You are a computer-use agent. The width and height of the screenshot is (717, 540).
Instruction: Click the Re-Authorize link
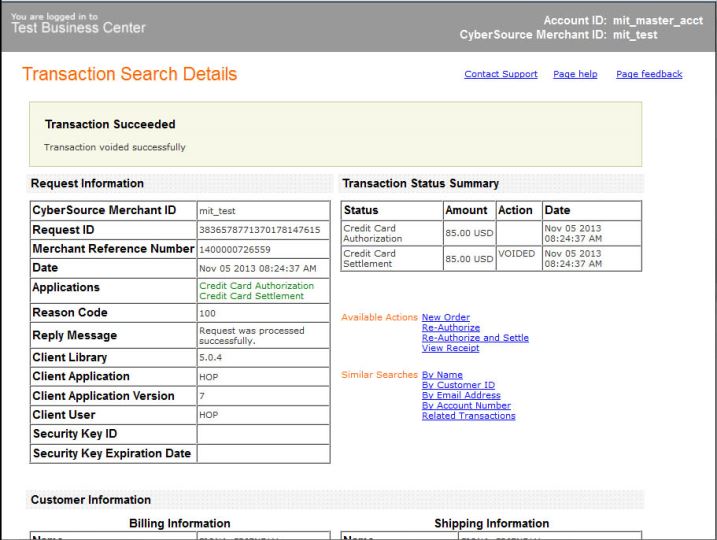[450, 328]
